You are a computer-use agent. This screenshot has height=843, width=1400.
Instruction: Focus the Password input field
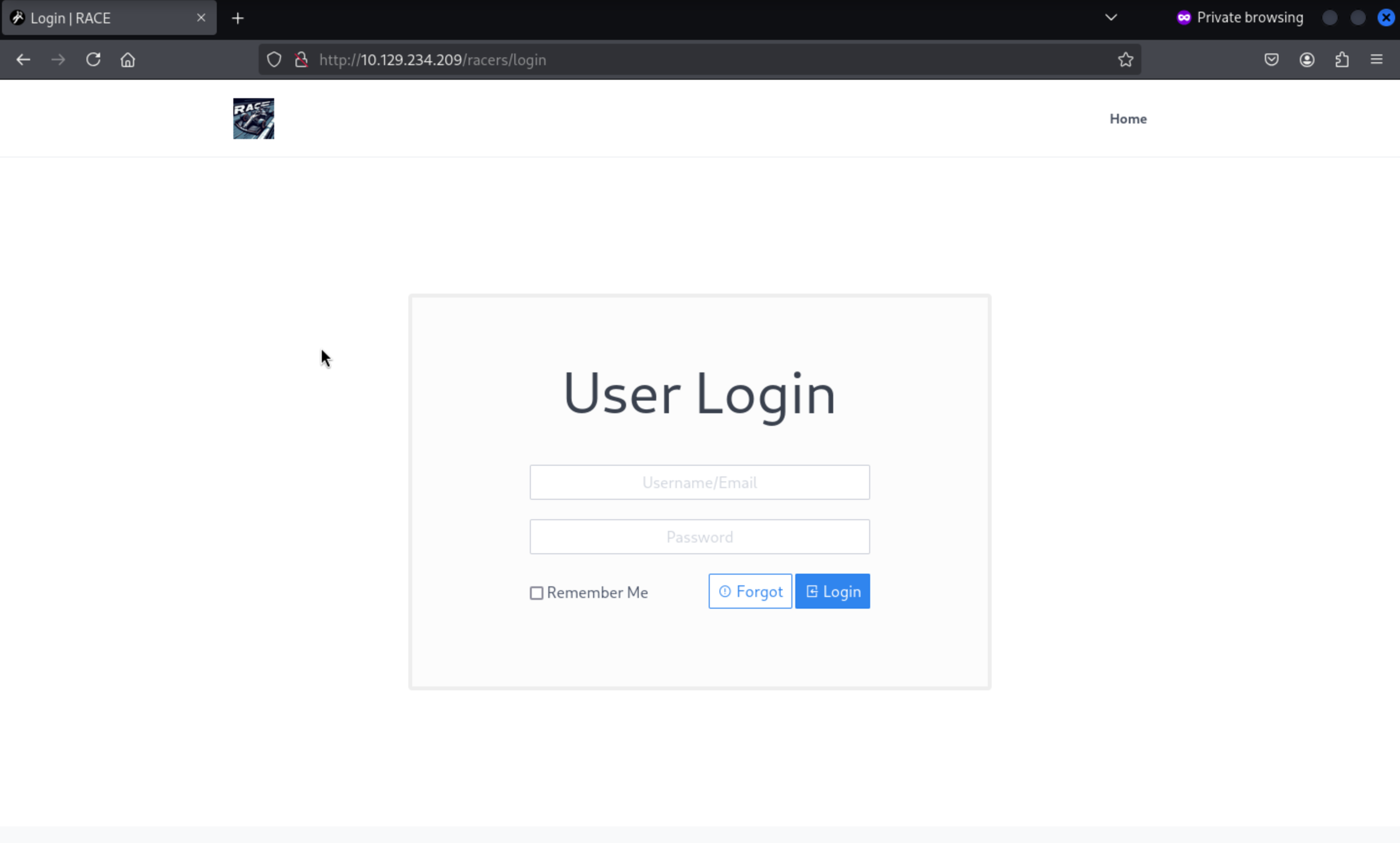coord(699,537)
